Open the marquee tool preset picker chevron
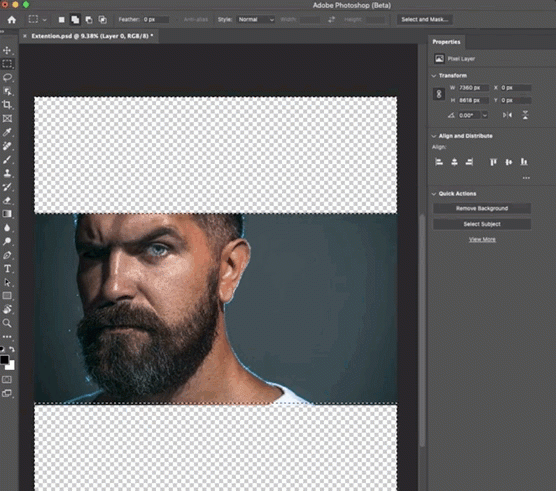Image resolution: width=556 pixels, height=491 pixels. coord(45,20)
